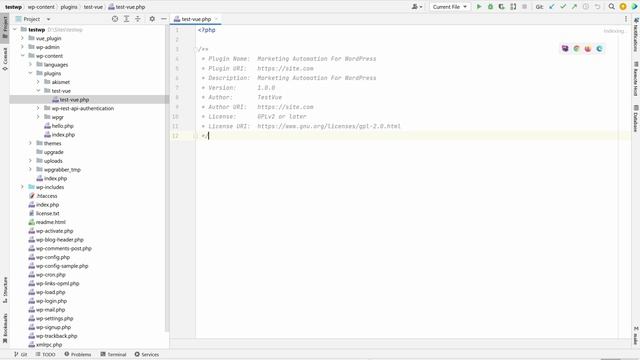The width and height of the screenshot is (640, 360).
Task: Open file in Firefox browser icon
Action: point(588,49)
